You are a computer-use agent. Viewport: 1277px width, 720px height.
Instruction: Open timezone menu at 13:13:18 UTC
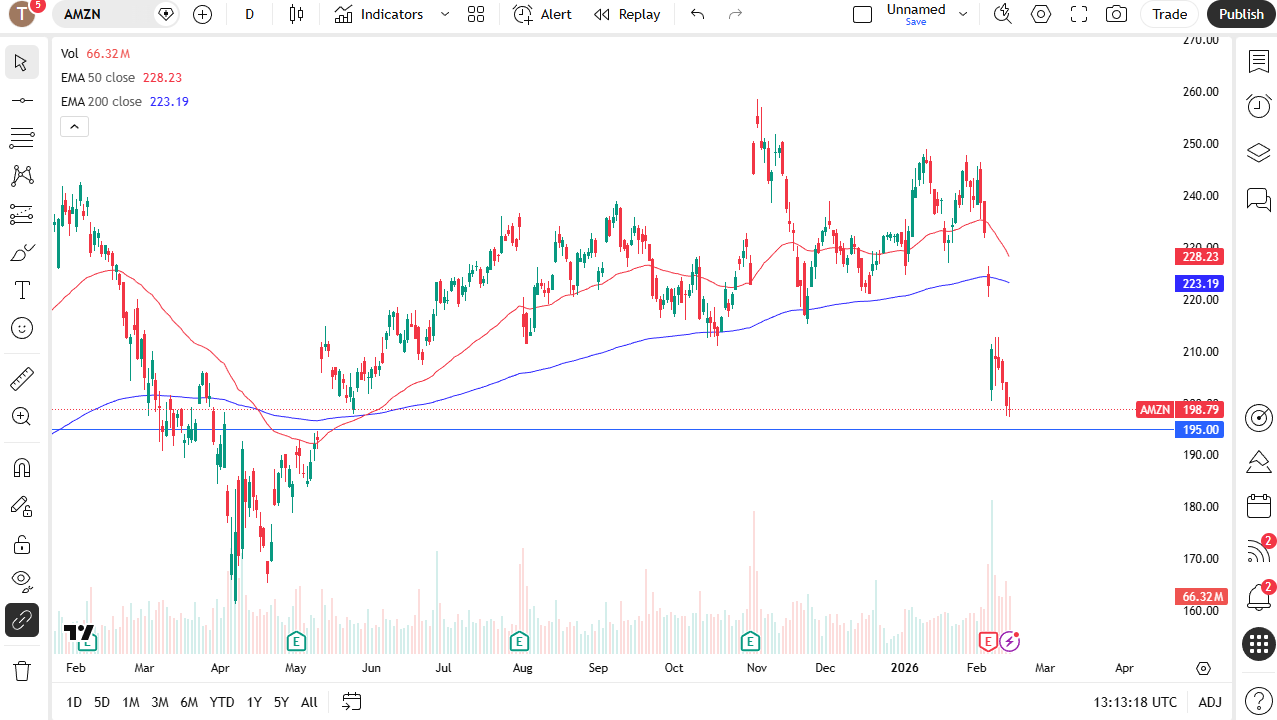click(x=1135, y=702)
